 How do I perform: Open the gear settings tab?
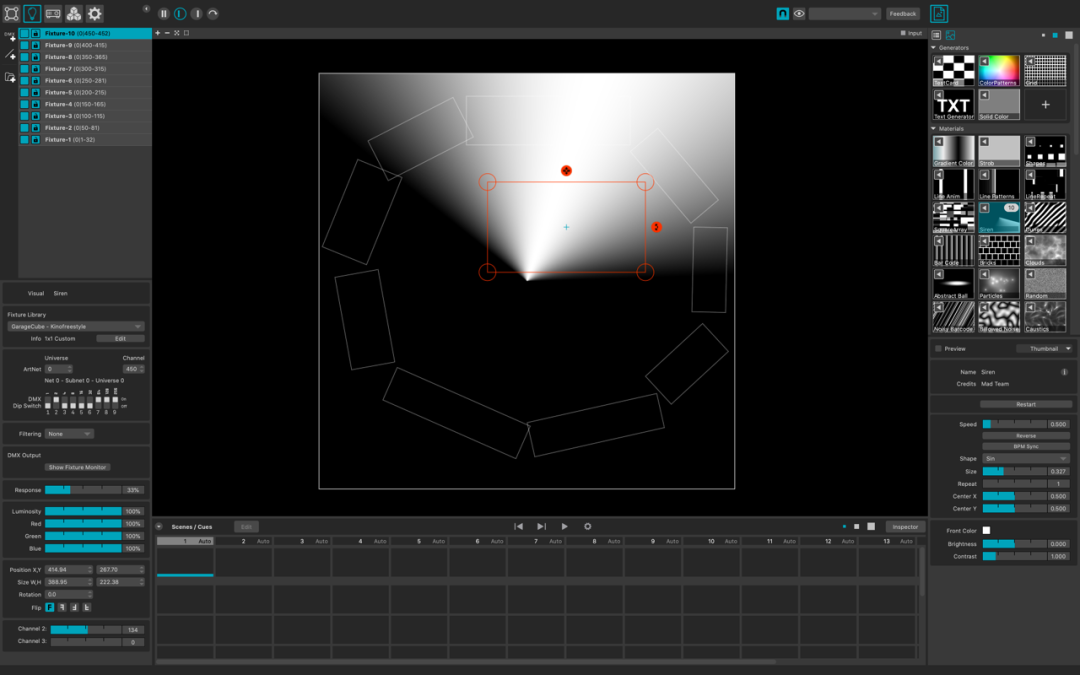click(95, 14)
